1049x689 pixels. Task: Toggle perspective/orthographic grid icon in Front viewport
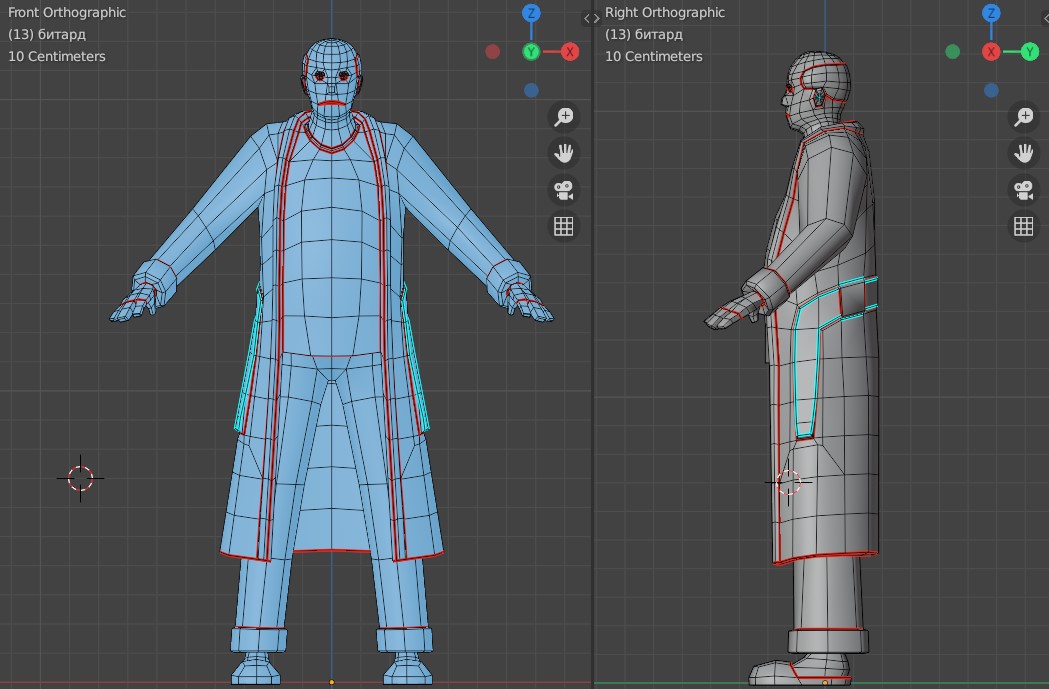(564, 226)
